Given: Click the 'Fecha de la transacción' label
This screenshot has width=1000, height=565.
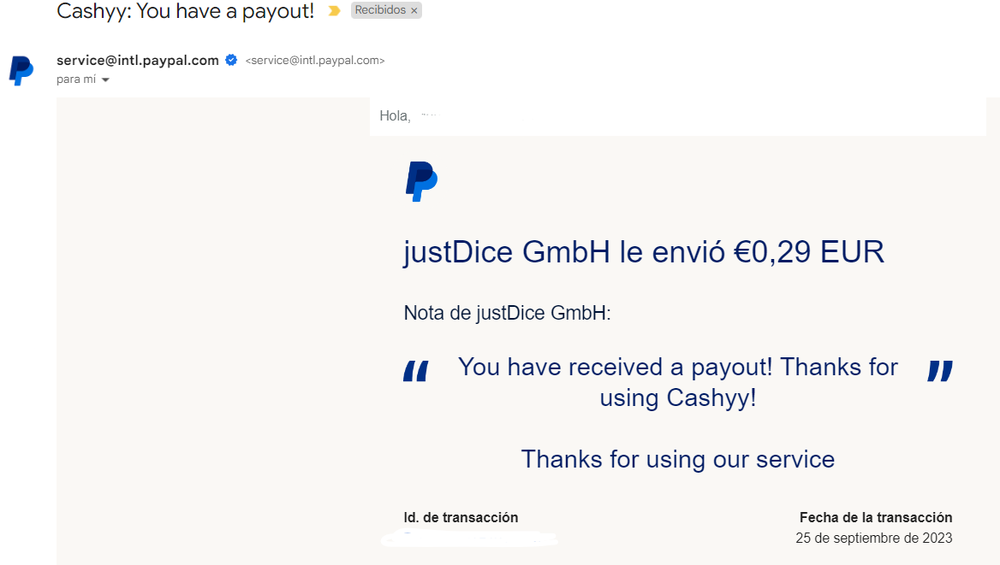Looking at the screenshot, I should point(876,517).
